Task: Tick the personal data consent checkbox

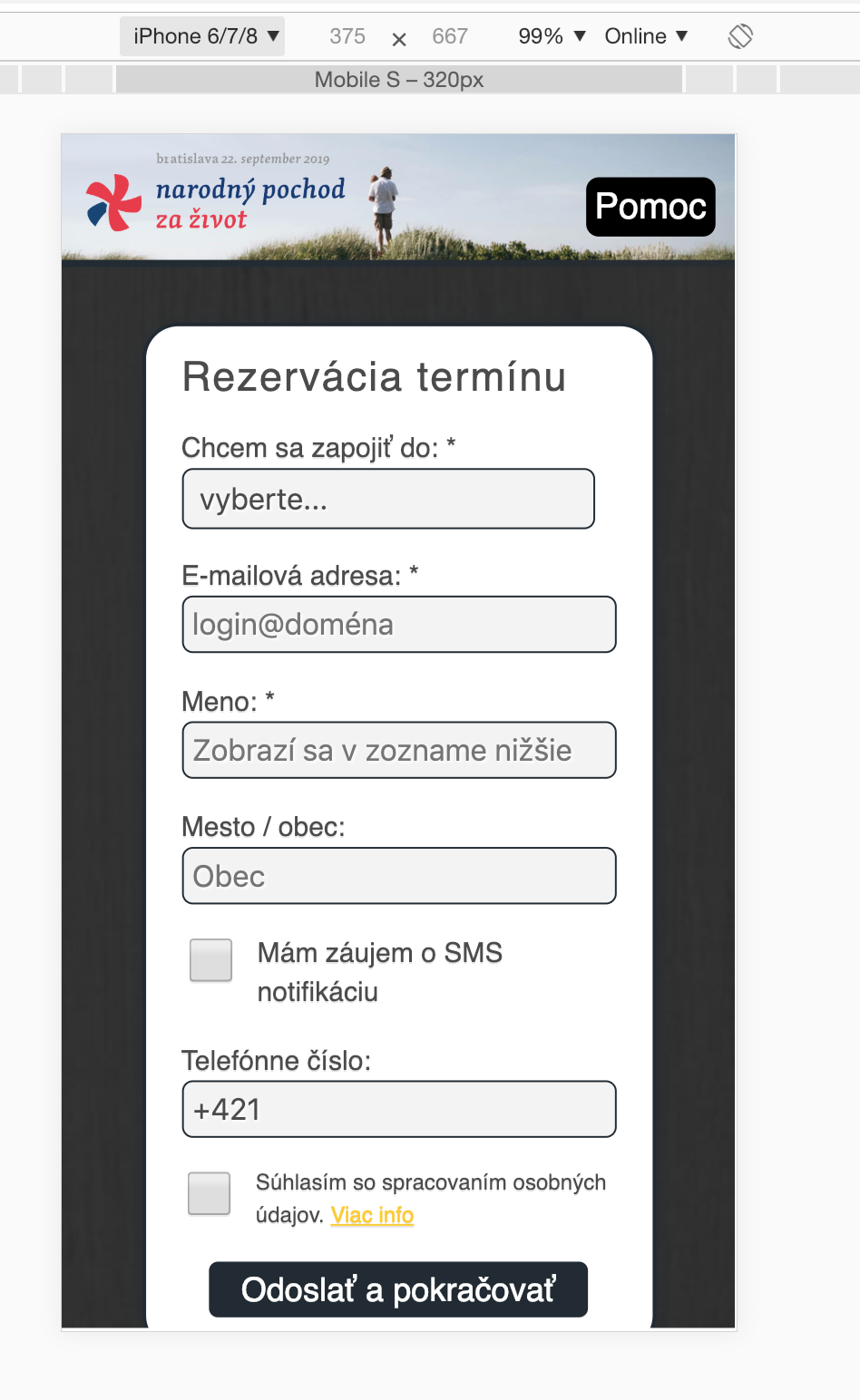Action: pos(209,1193)
